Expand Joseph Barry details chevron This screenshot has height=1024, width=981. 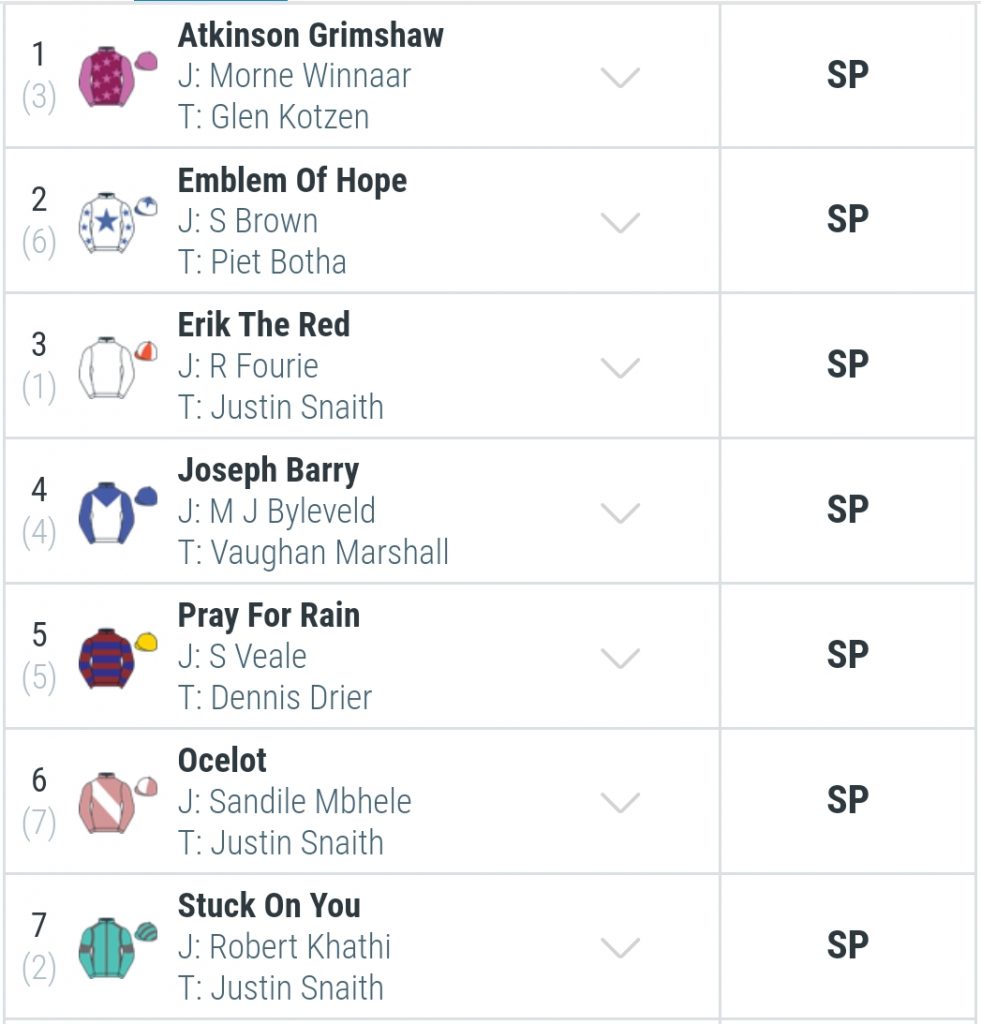620,513
